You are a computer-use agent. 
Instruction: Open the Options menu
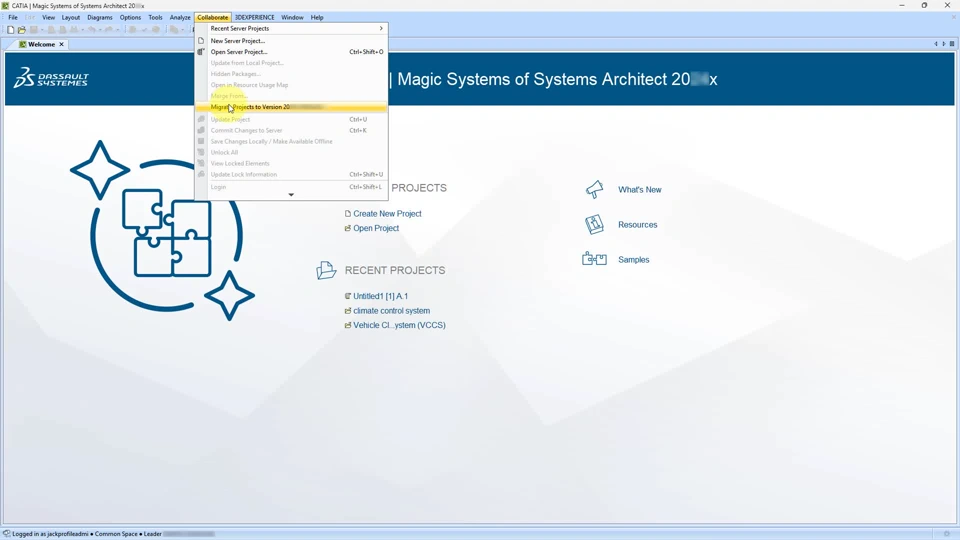(130, 17)
